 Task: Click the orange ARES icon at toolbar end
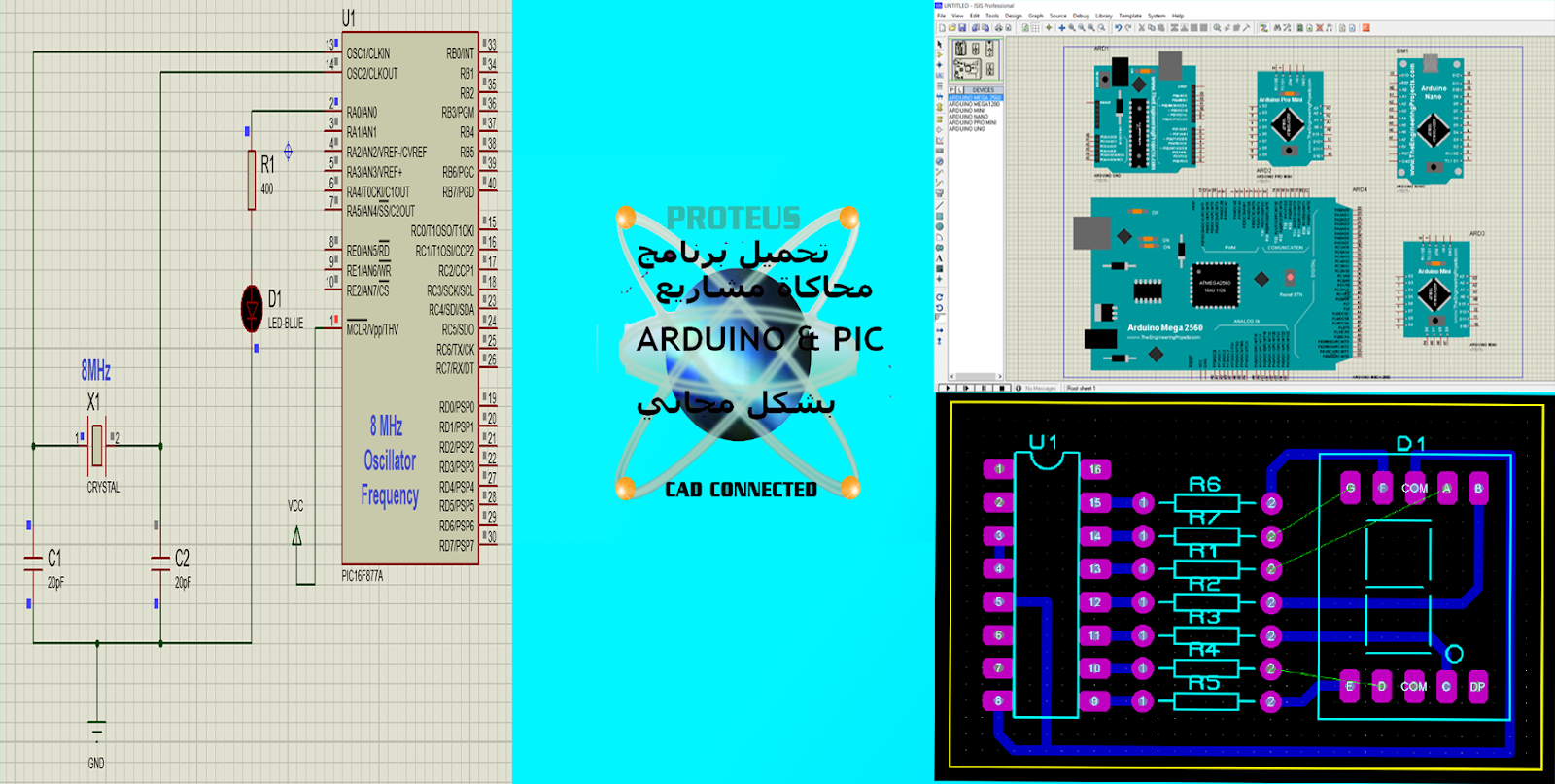pos(1365,28)
